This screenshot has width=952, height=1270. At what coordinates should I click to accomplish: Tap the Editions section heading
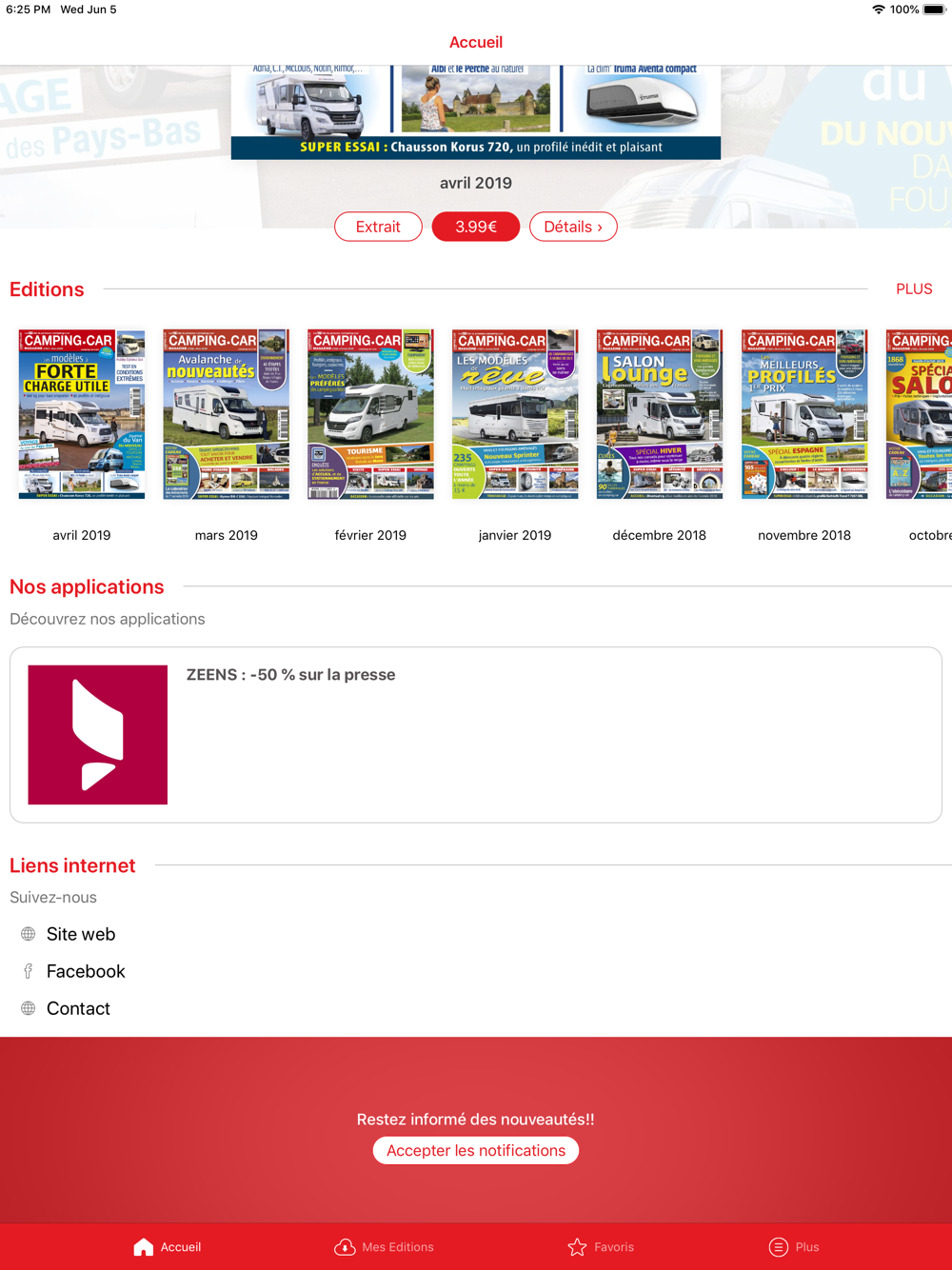point(47,289)
